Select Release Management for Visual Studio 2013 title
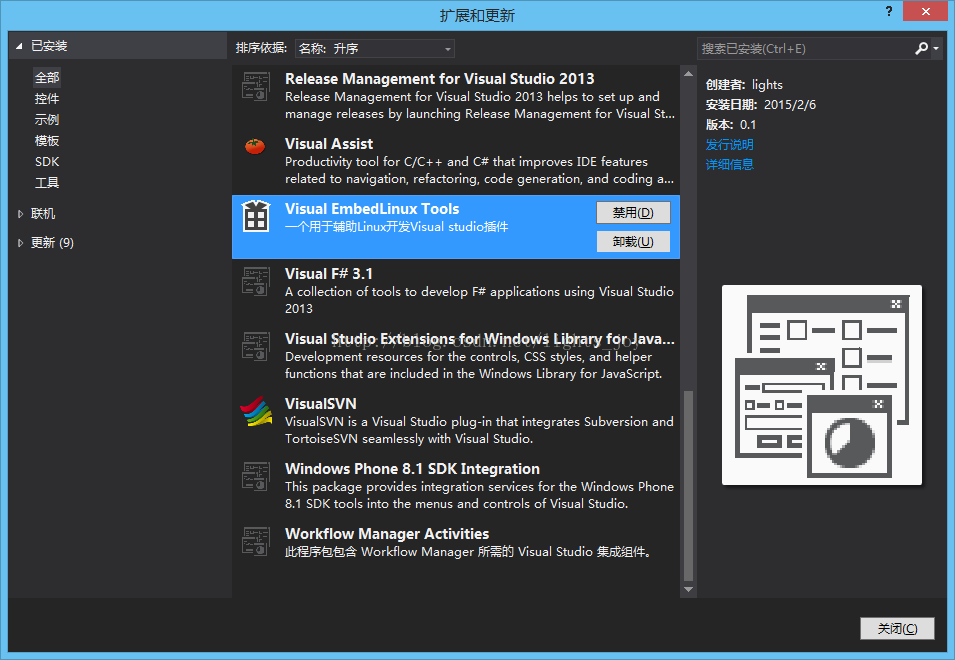This screenshot has height=660, width=955. coord(440,79)
